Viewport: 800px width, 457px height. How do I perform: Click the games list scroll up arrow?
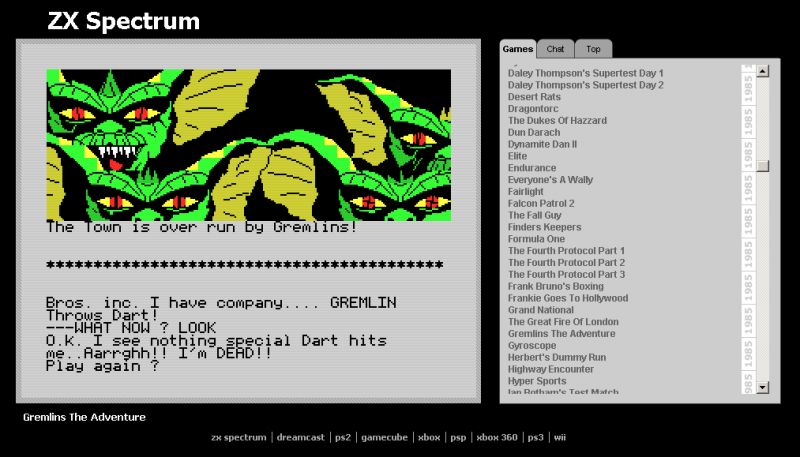click(763, 71)
